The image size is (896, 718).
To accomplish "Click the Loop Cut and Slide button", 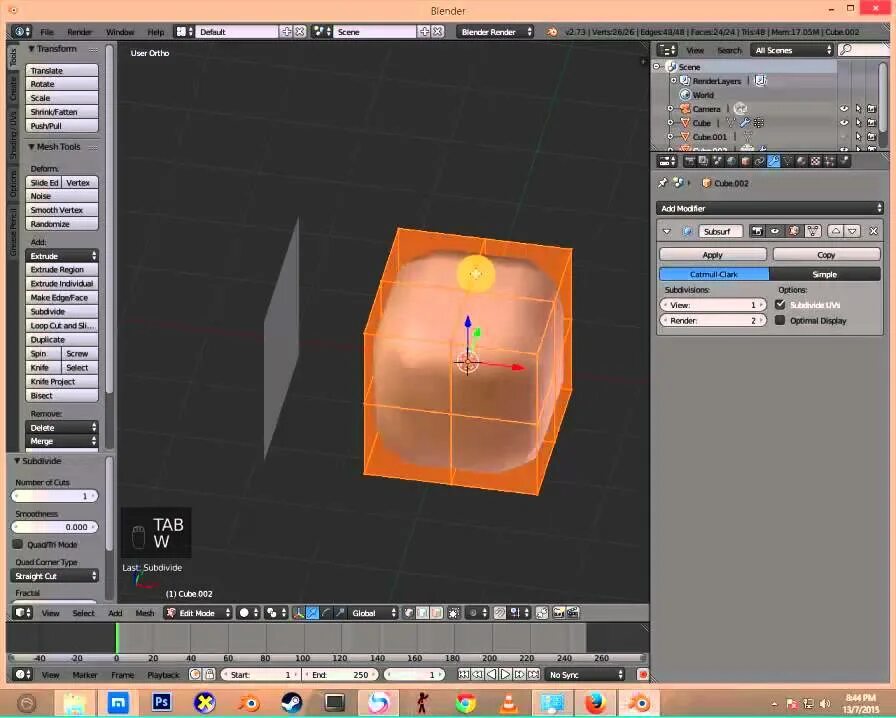I will pyautogui.click(x=62, y=325).
